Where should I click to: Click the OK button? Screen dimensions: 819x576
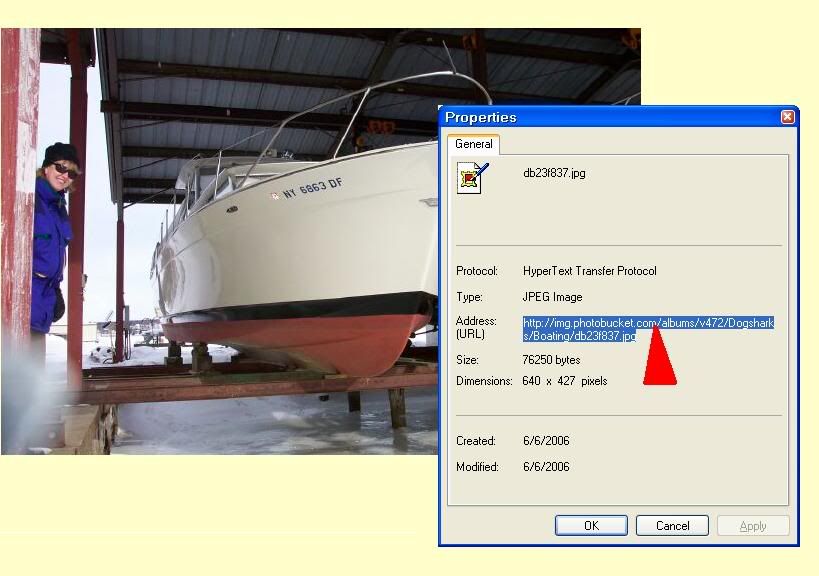(x=591, y=525)
